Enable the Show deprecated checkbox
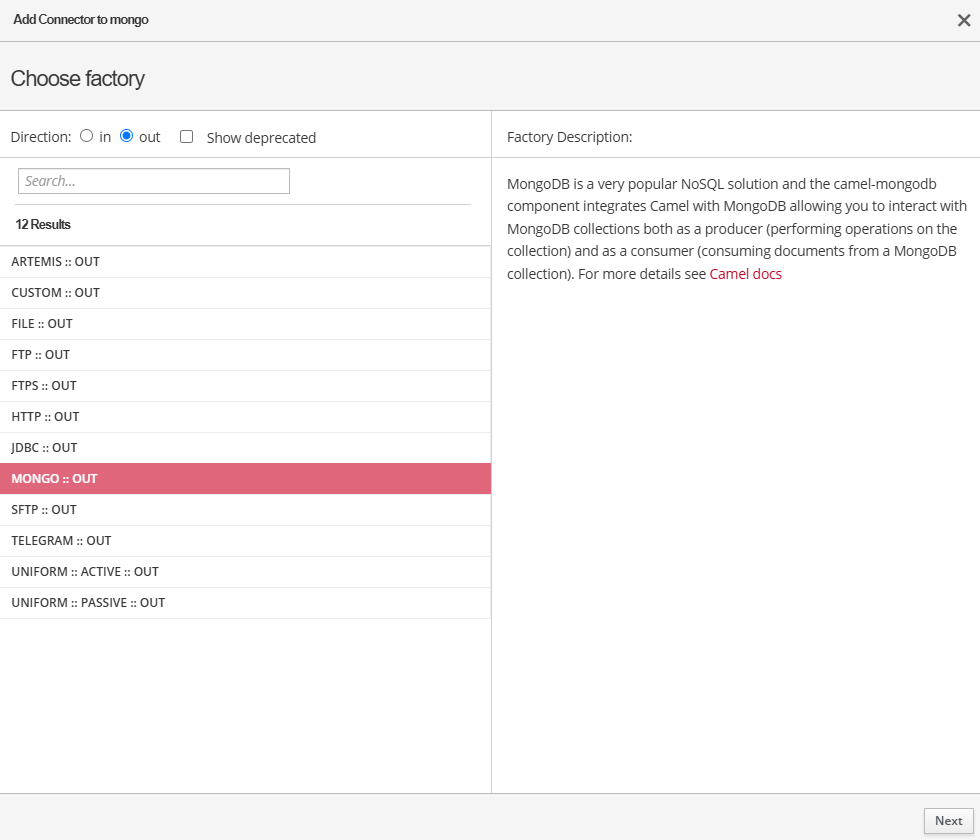Image resolution: width=980 pixels, height=840 pixels. point(186,137)
